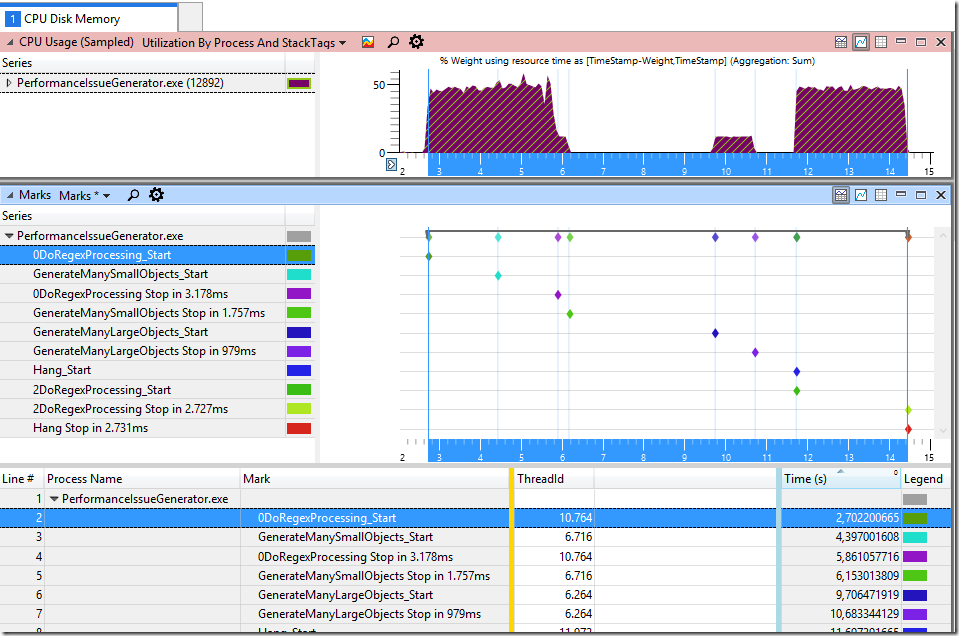Open the Marks * preset dropdown

[84, 196]
